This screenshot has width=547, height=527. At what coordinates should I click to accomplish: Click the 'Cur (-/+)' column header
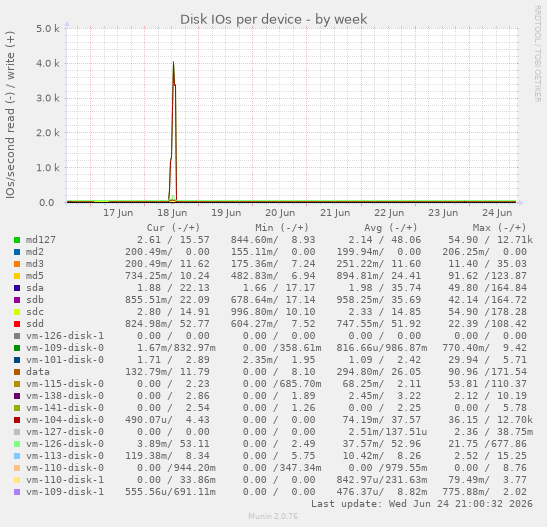[x=173, y=228]
